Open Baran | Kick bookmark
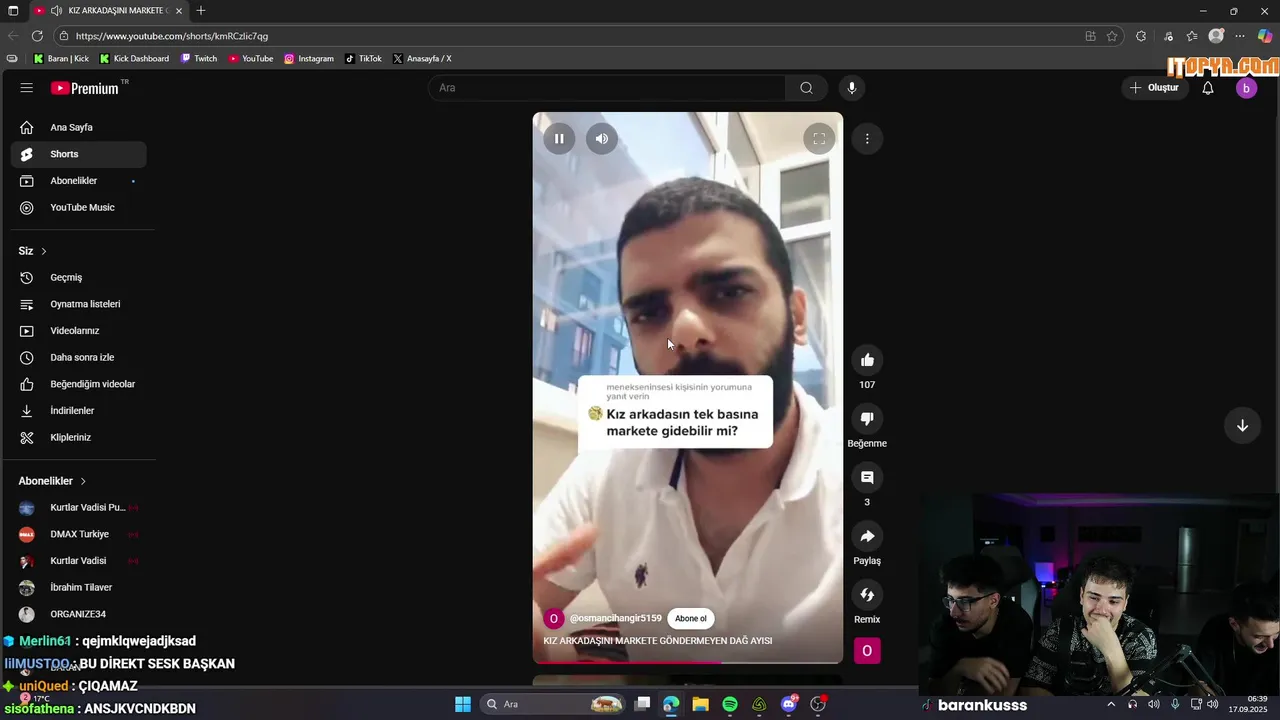 point(61,59)
